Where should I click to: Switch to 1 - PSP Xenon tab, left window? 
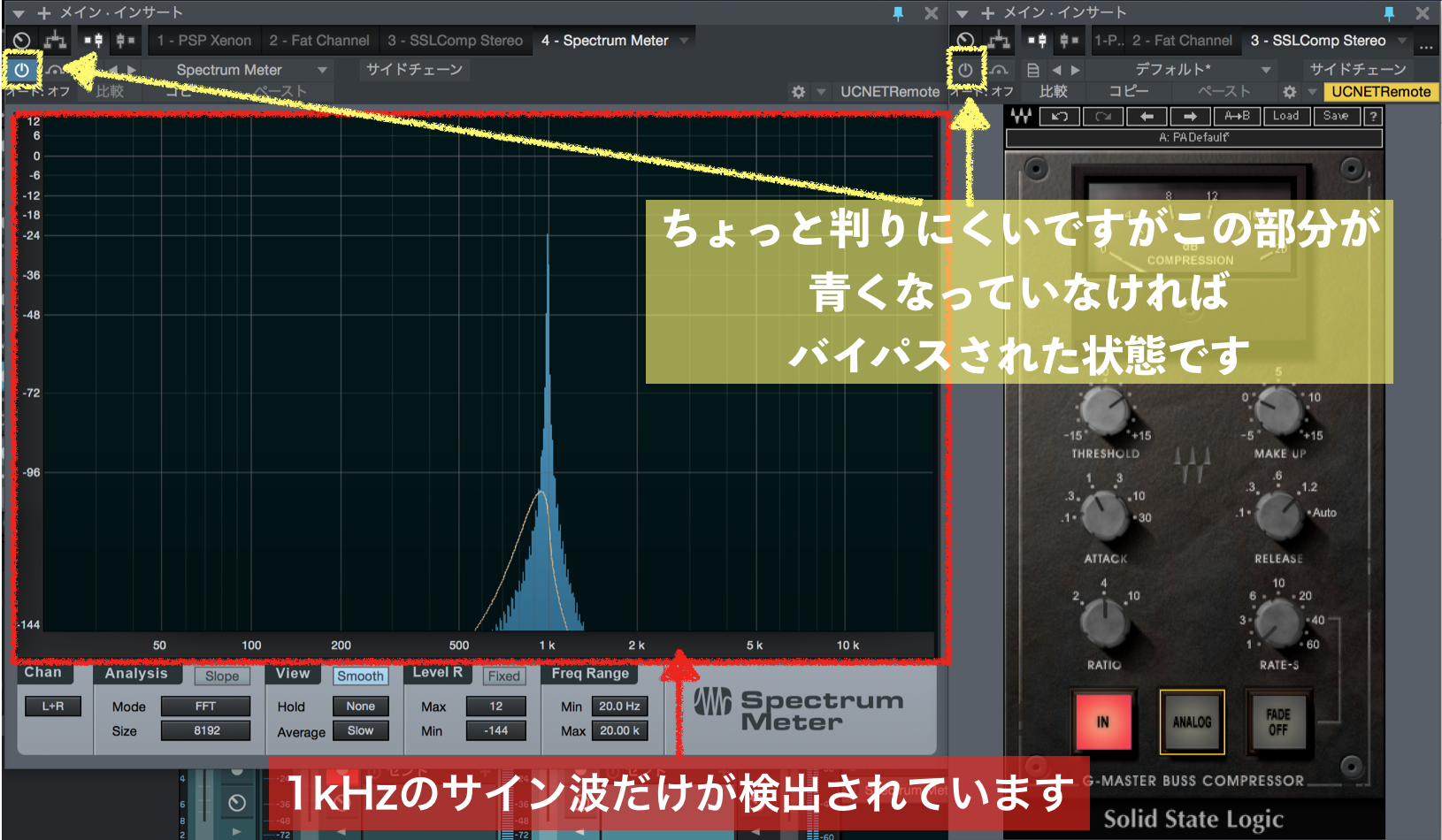[x=204, y=41]
